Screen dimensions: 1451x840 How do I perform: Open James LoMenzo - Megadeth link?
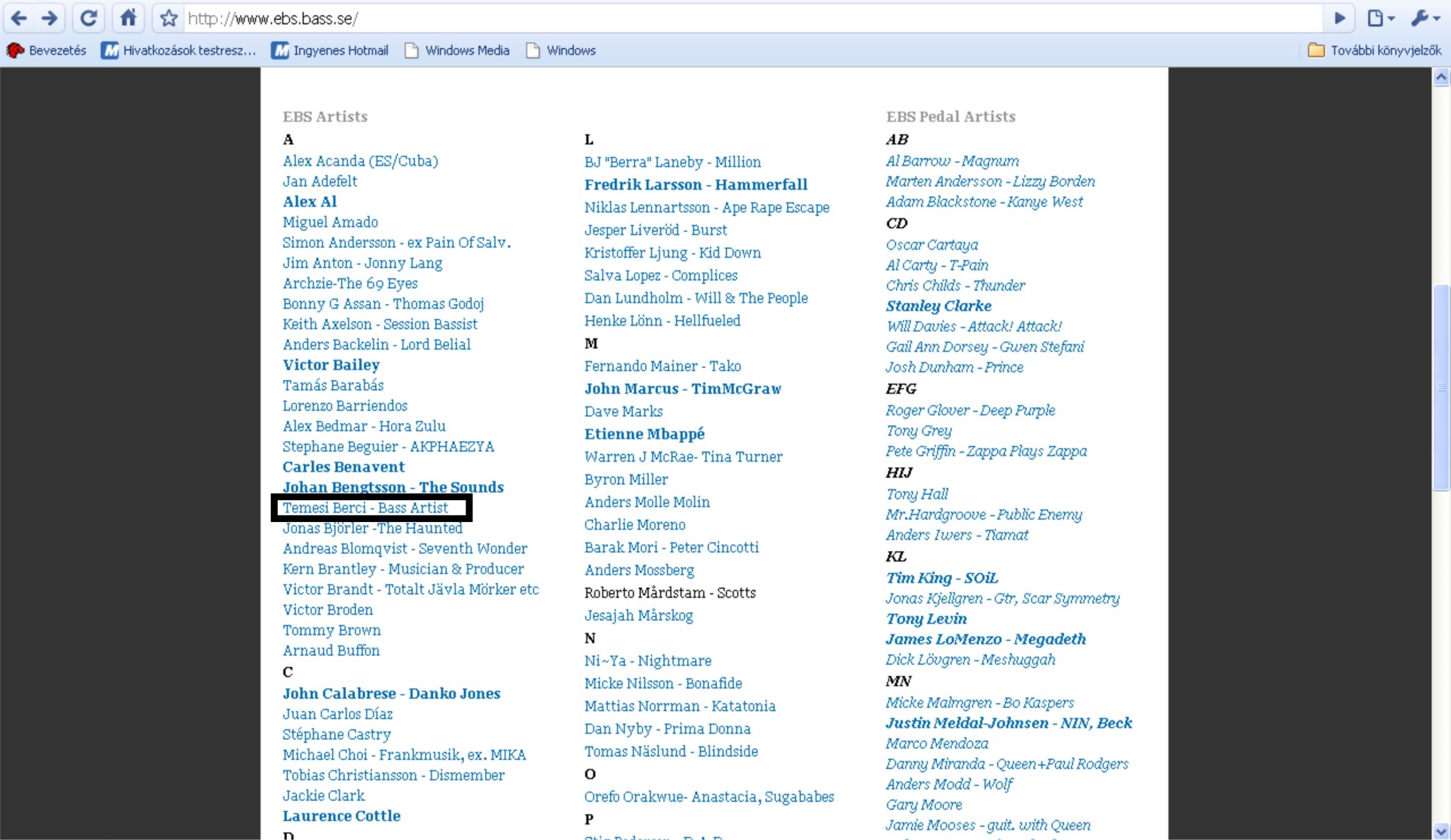coord(986,640)
